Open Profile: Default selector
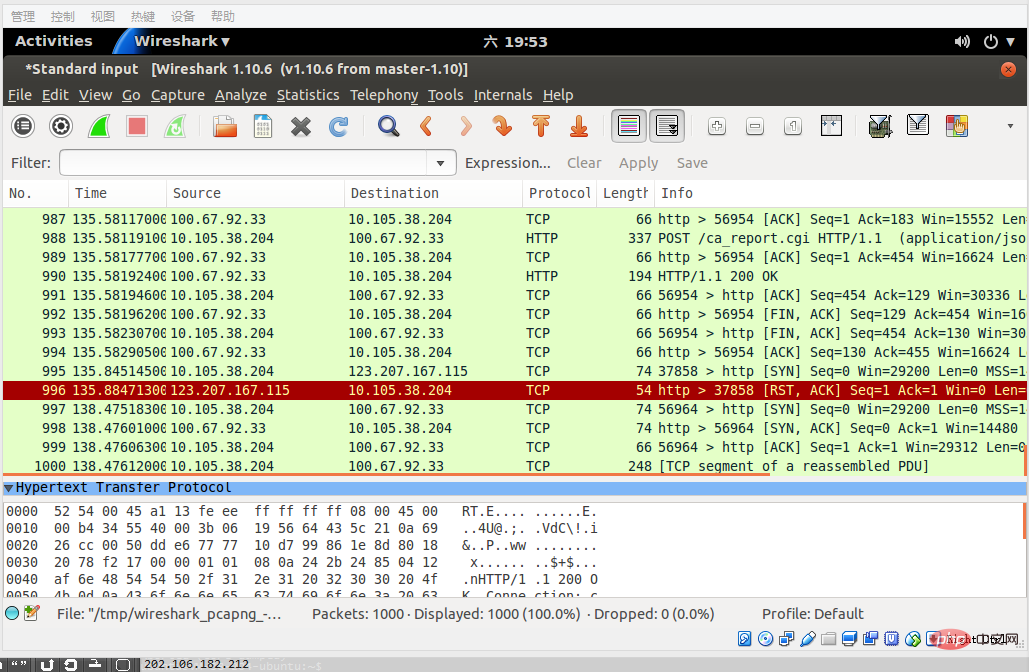Image resolution: width=1029 pixels, height=672 pixels. point(812,614)
